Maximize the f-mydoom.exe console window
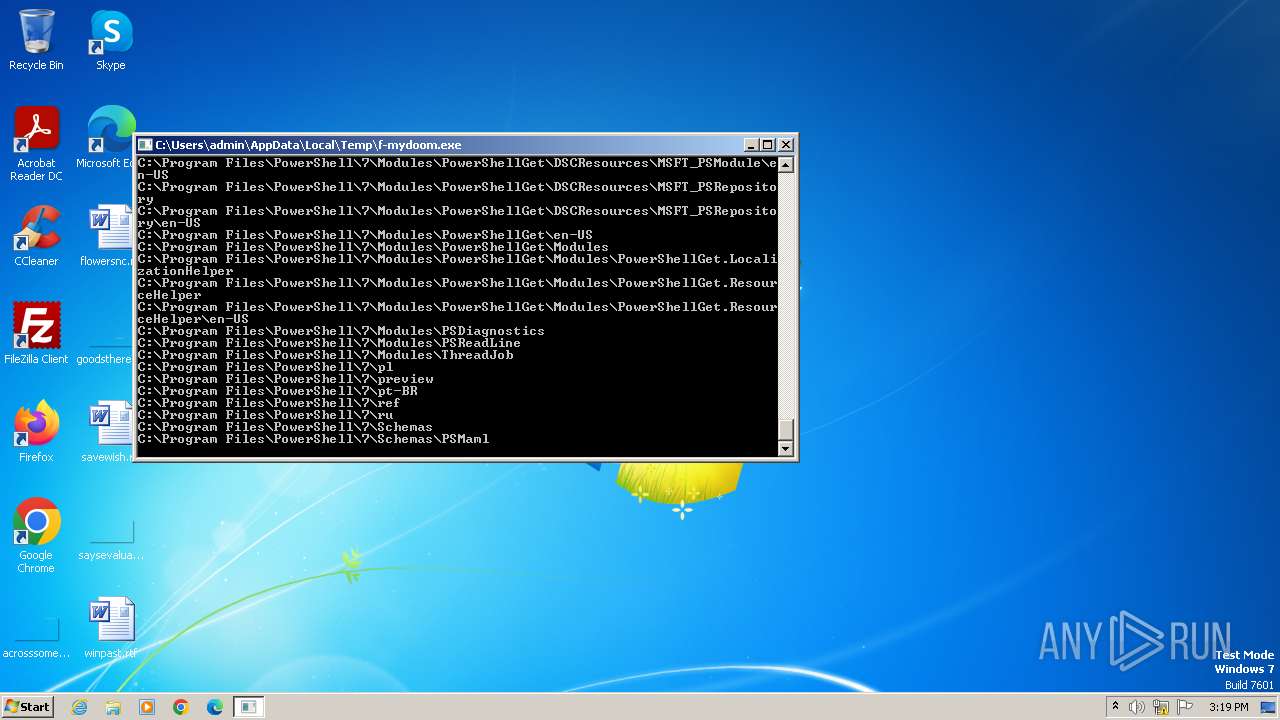The height and width of the screenshot is (720, 1280). tap(768, 145)
